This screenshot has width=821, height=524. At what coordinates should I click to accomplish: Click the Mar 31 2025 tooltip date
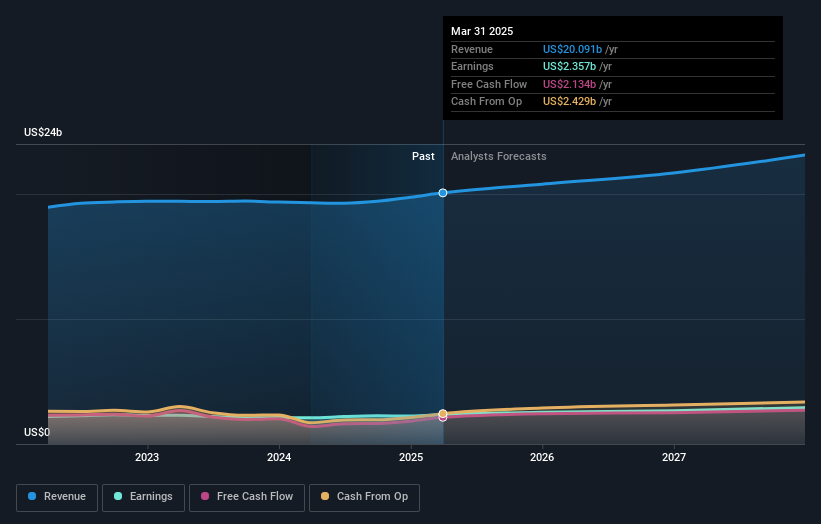(482, 31)
